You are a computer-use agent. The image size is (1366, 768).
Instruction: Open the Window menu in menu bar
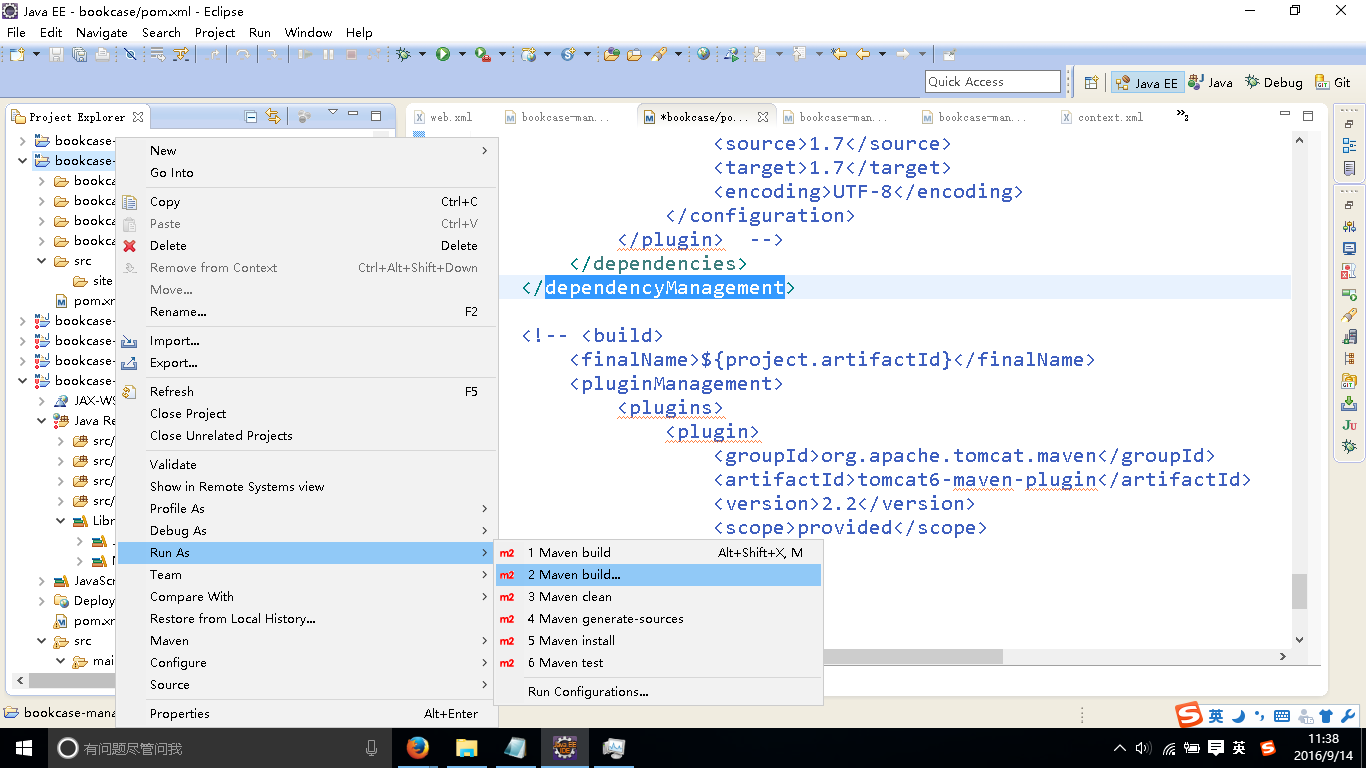tap(308, 32)
